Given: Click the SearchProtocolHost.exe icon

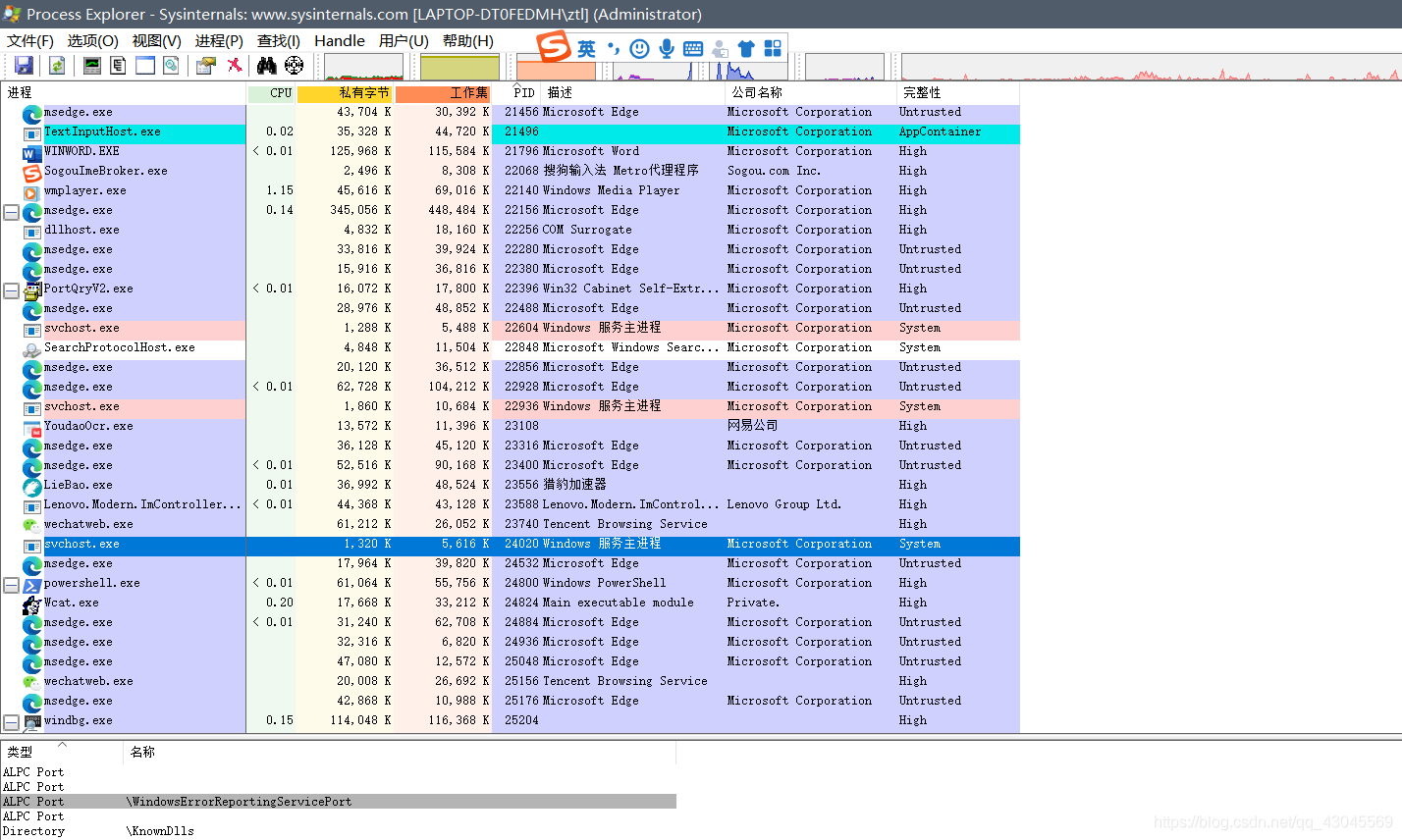Looking at the screenshot, I should [31, 348].
